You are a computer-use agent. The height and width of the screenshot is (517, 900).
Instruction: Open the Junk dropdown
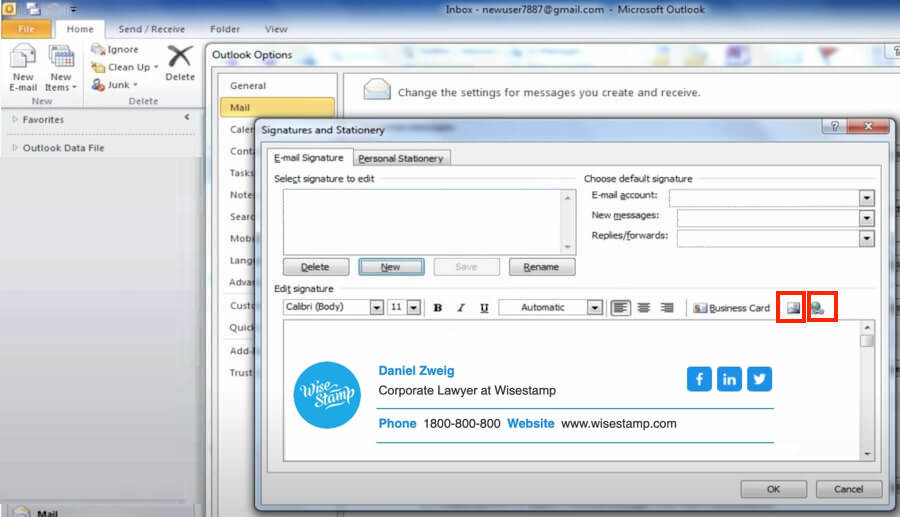click(x=115, y=85)
